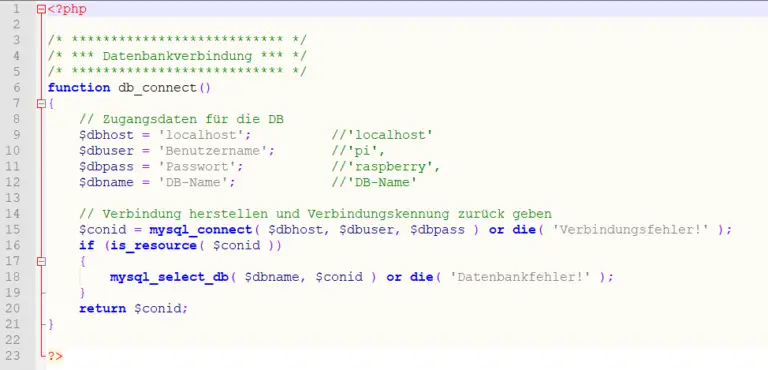Collapse the PHP block fold marker on line 1
This screenshot has height=370, width=768.
click(x=42, y=9)
